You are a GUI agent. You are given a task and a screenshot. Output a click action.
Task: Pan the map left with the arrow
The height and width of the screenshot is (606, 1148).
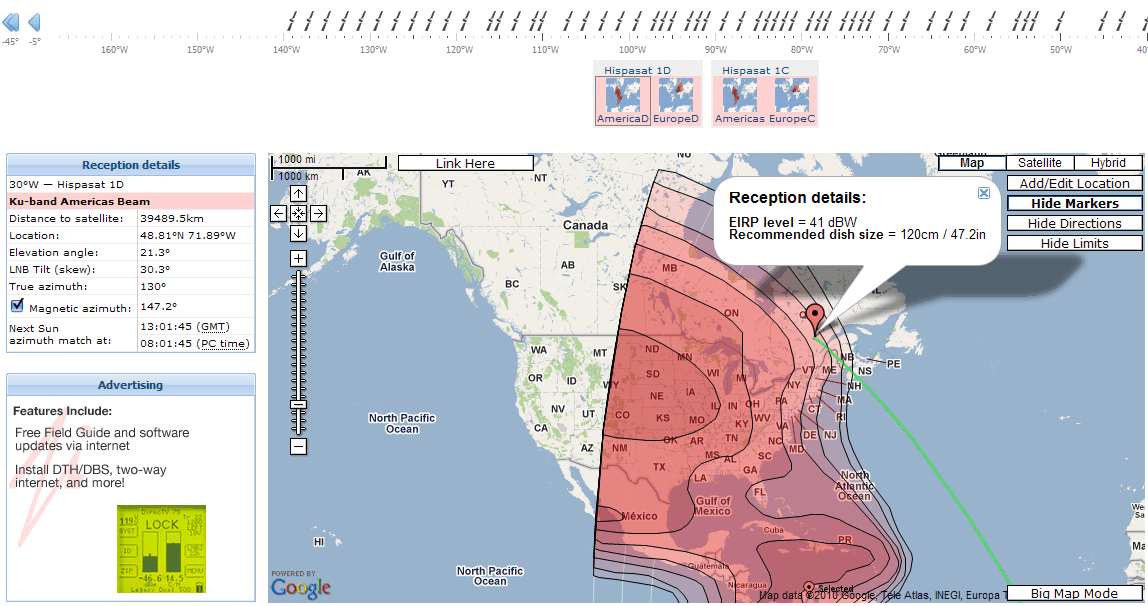click(278, 213)
